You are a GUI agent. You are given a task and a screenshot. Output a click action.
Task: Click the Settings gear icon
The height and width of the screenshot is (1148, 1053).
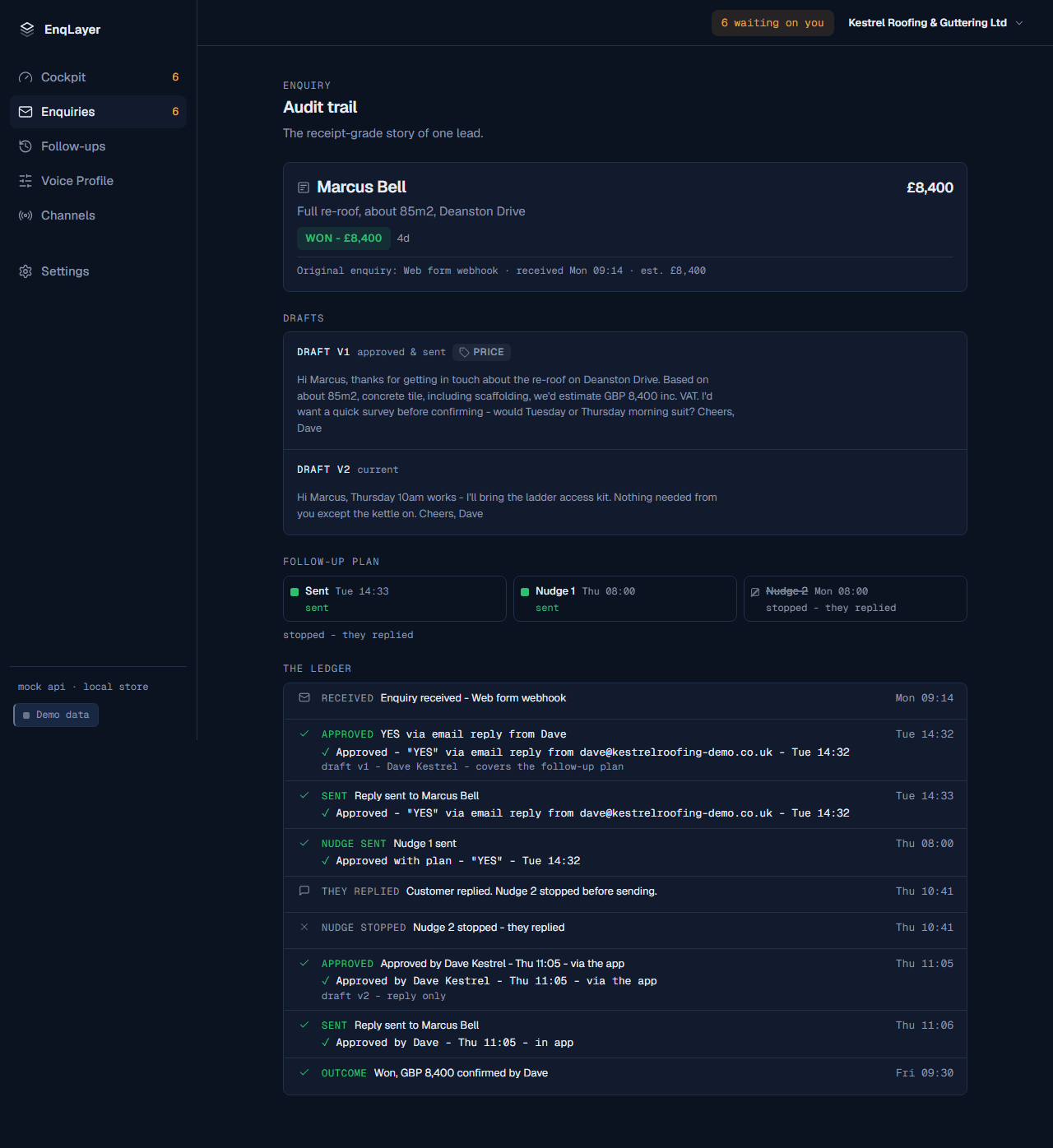(x=26, y=271)
